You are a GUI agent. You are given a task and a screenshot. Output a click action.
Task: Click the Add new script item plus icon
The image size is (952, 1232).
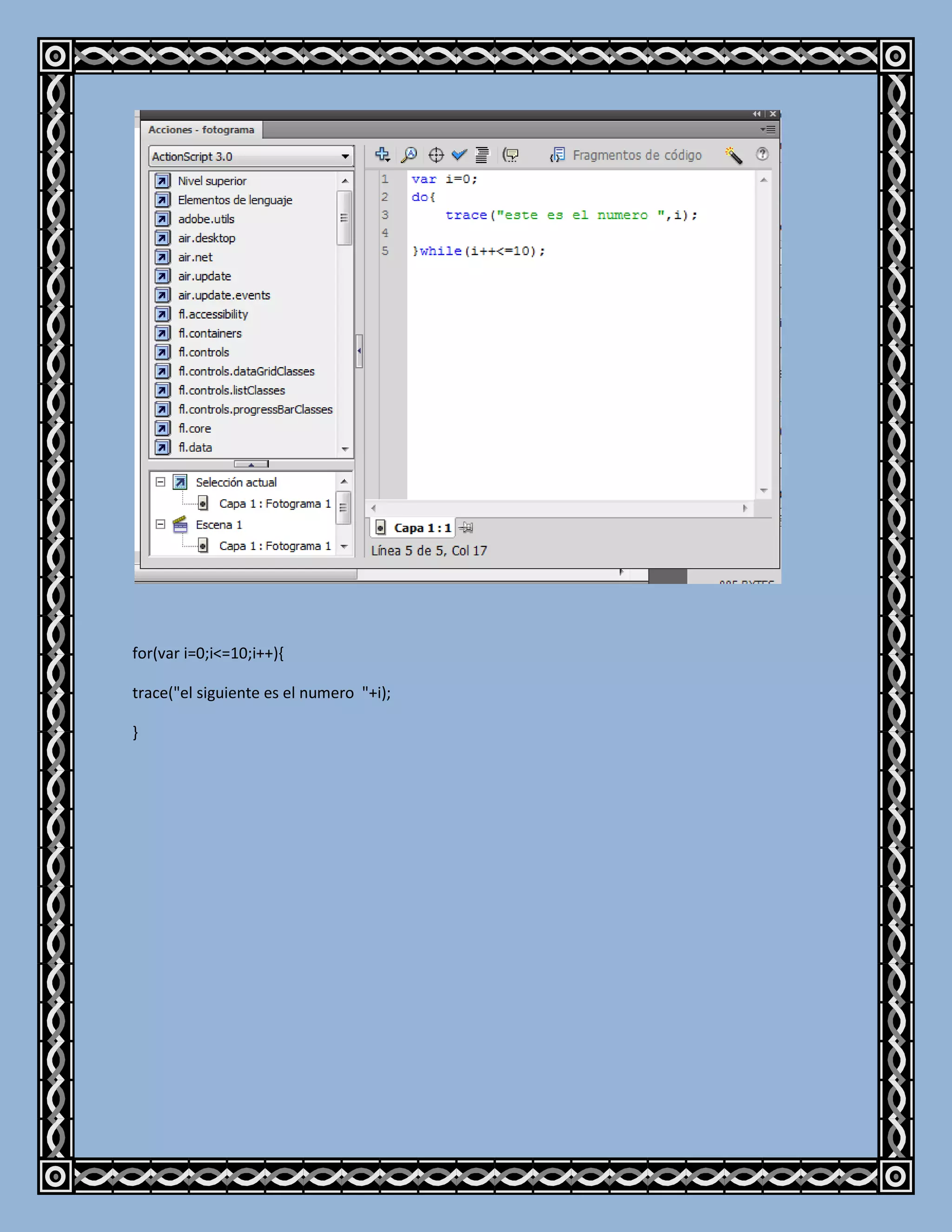383,154
